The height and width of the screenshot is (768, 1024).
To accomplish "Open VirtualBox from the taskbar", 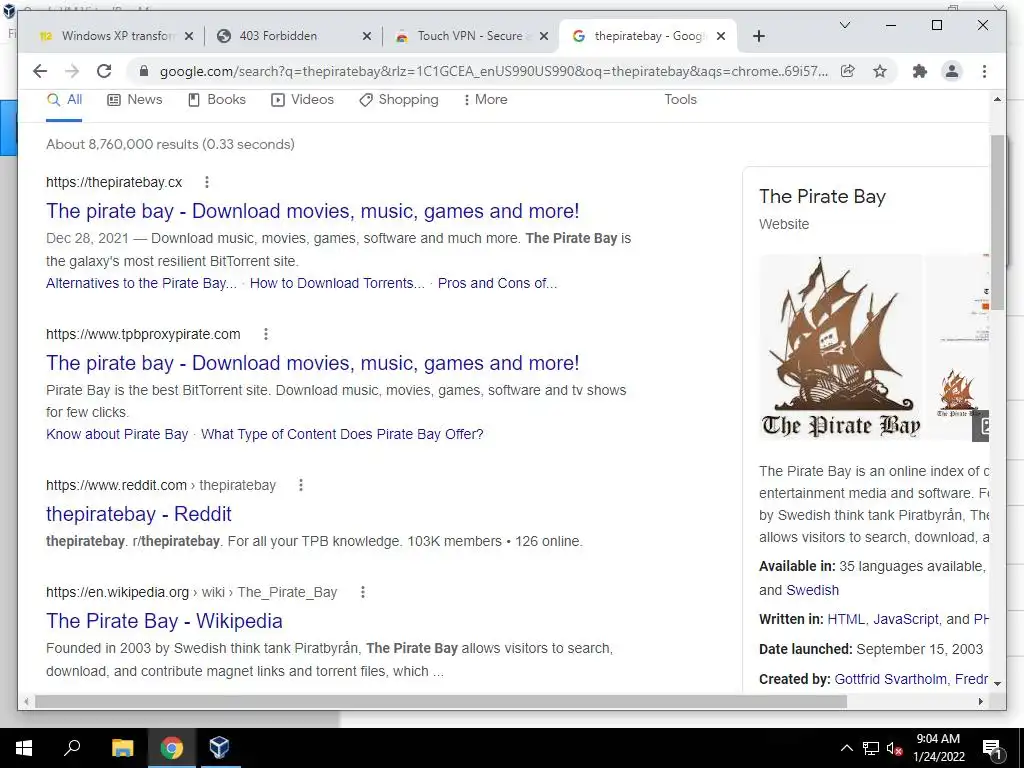I will [219, 748].
